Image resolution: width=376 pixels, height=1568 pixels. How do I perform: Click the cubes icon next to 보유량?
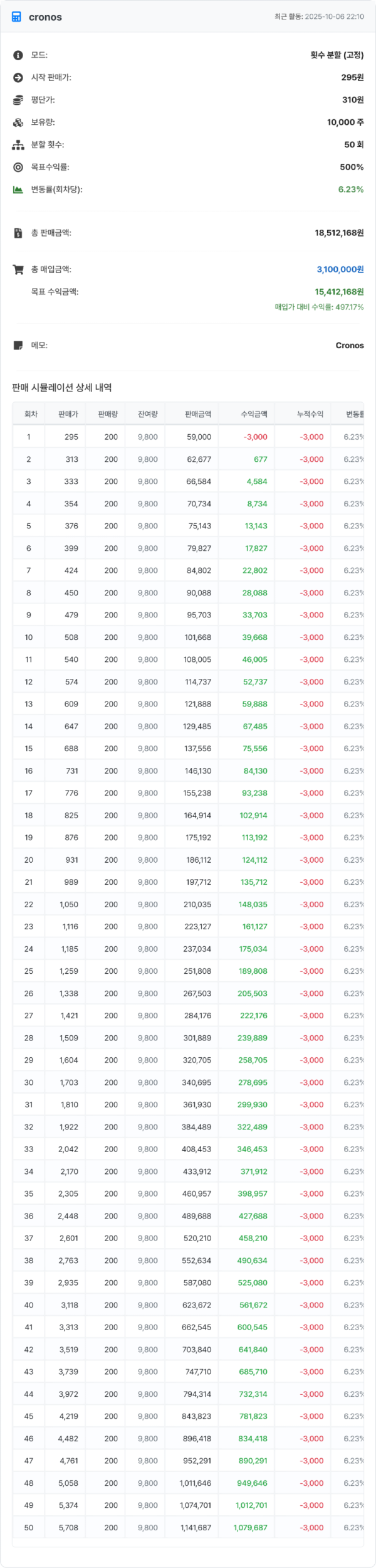click(18, 122)
